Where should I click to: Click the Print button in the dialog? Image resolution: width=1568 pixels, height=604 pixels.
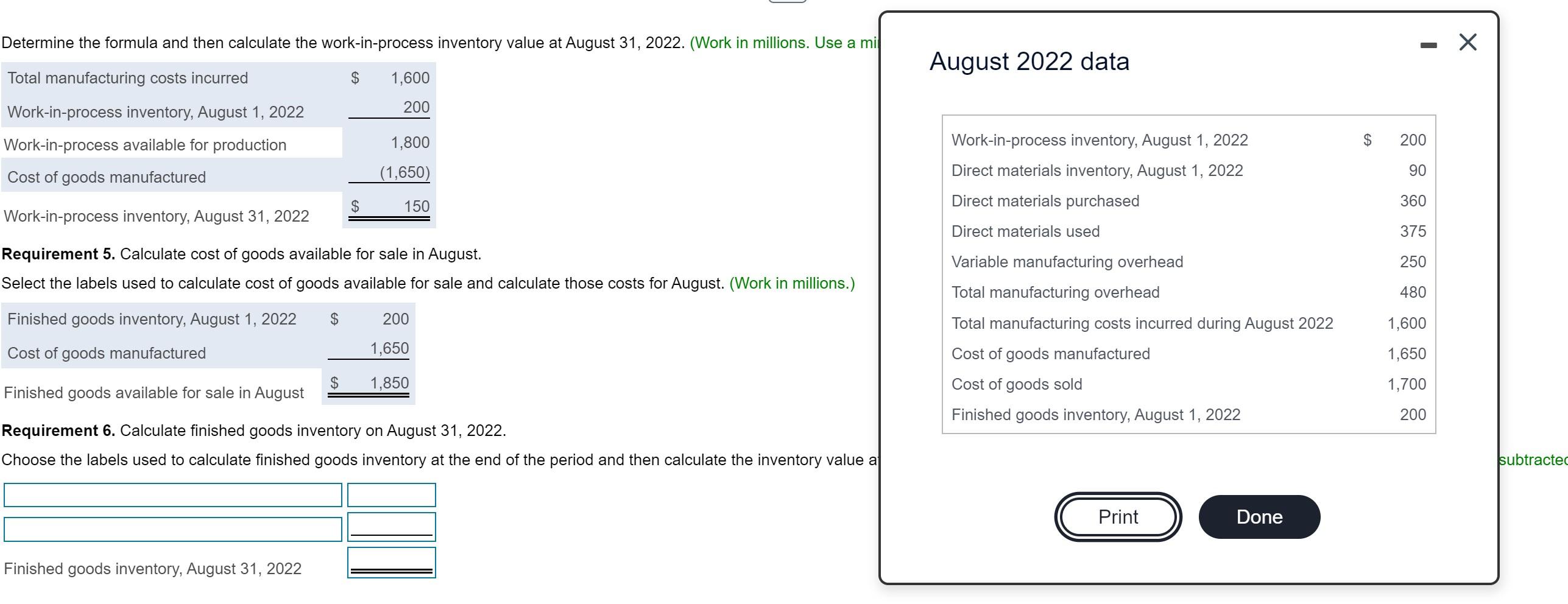pos(1117,517)
